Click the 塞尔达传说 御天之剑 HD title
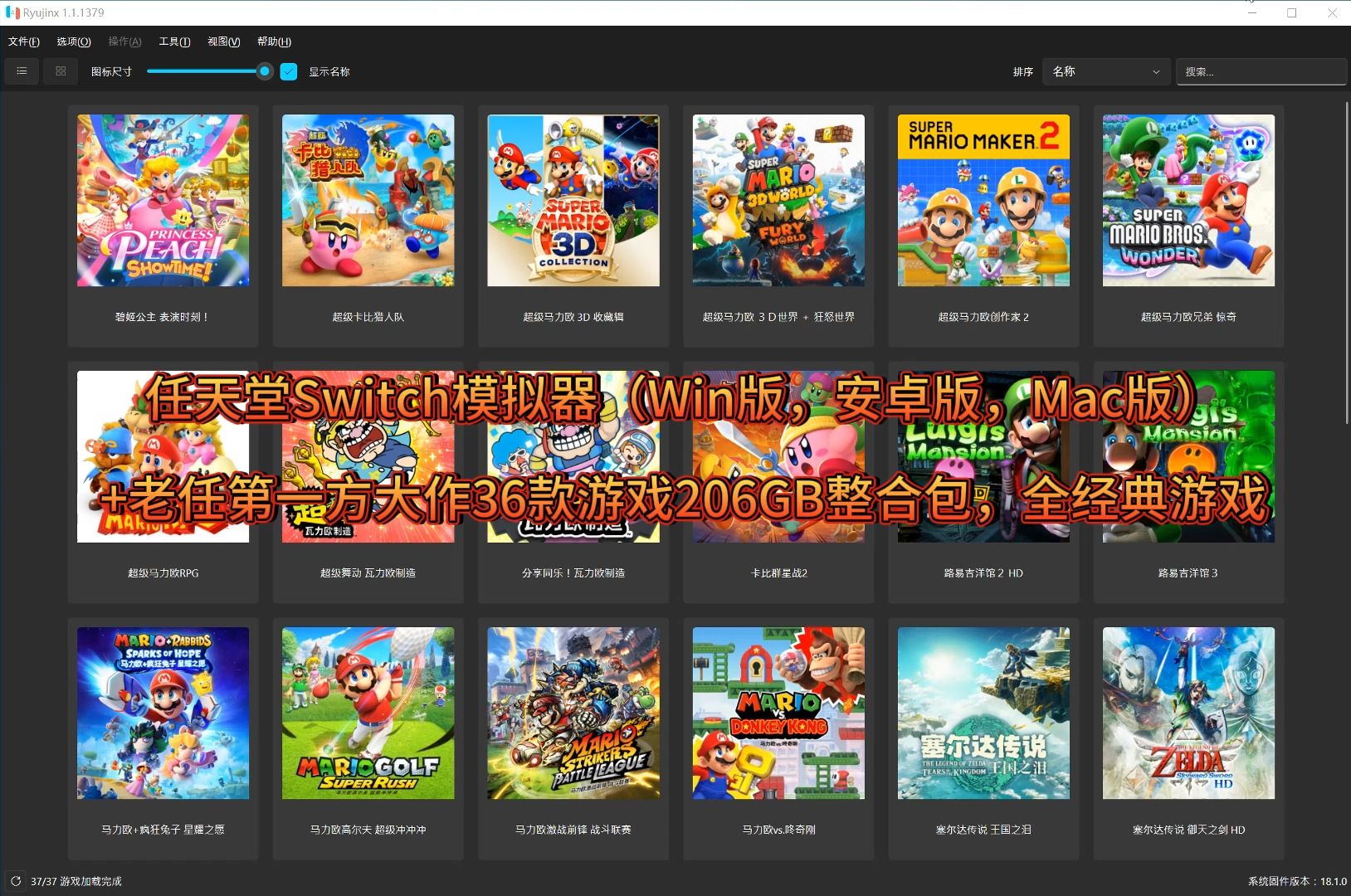 click(x=1188, y=830)
